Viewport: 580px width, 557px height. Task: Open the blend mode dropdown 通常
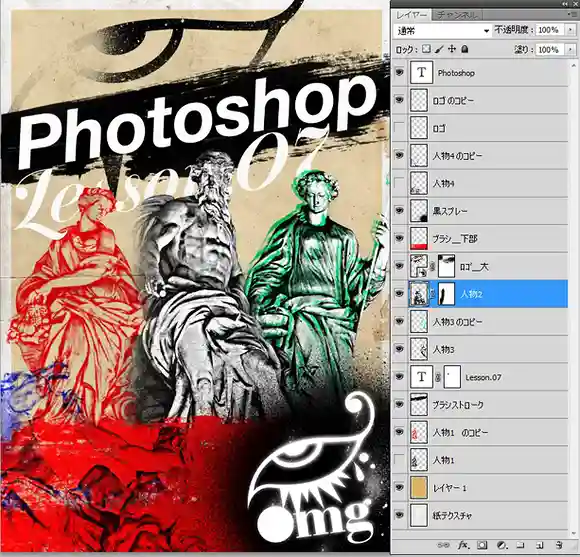(x=442, y=30)
